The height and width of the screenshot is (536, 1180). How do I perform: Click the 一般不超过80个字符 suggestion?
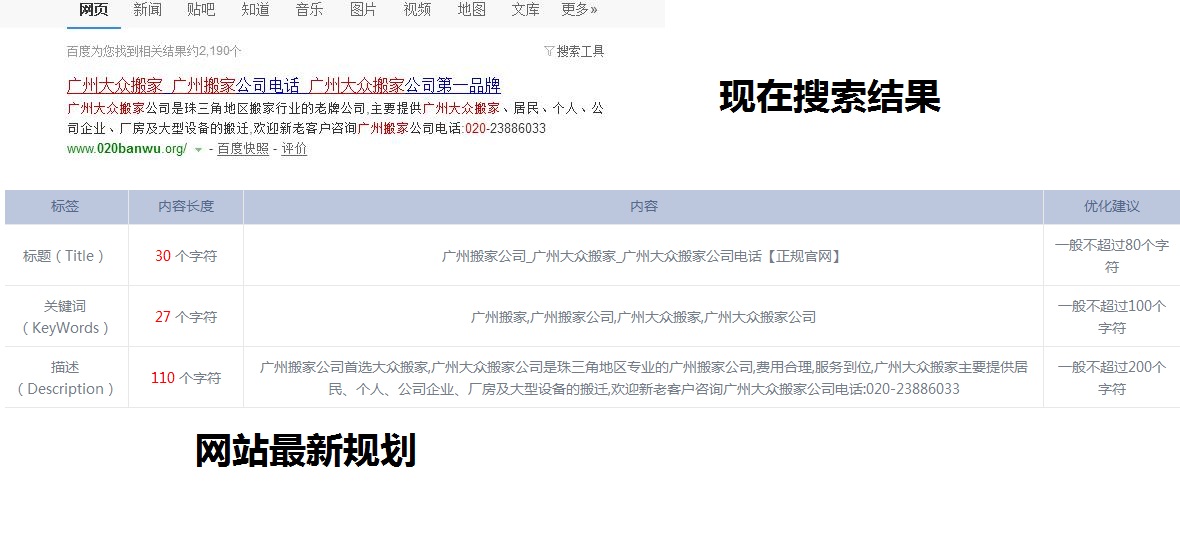tap(1112, 256)
